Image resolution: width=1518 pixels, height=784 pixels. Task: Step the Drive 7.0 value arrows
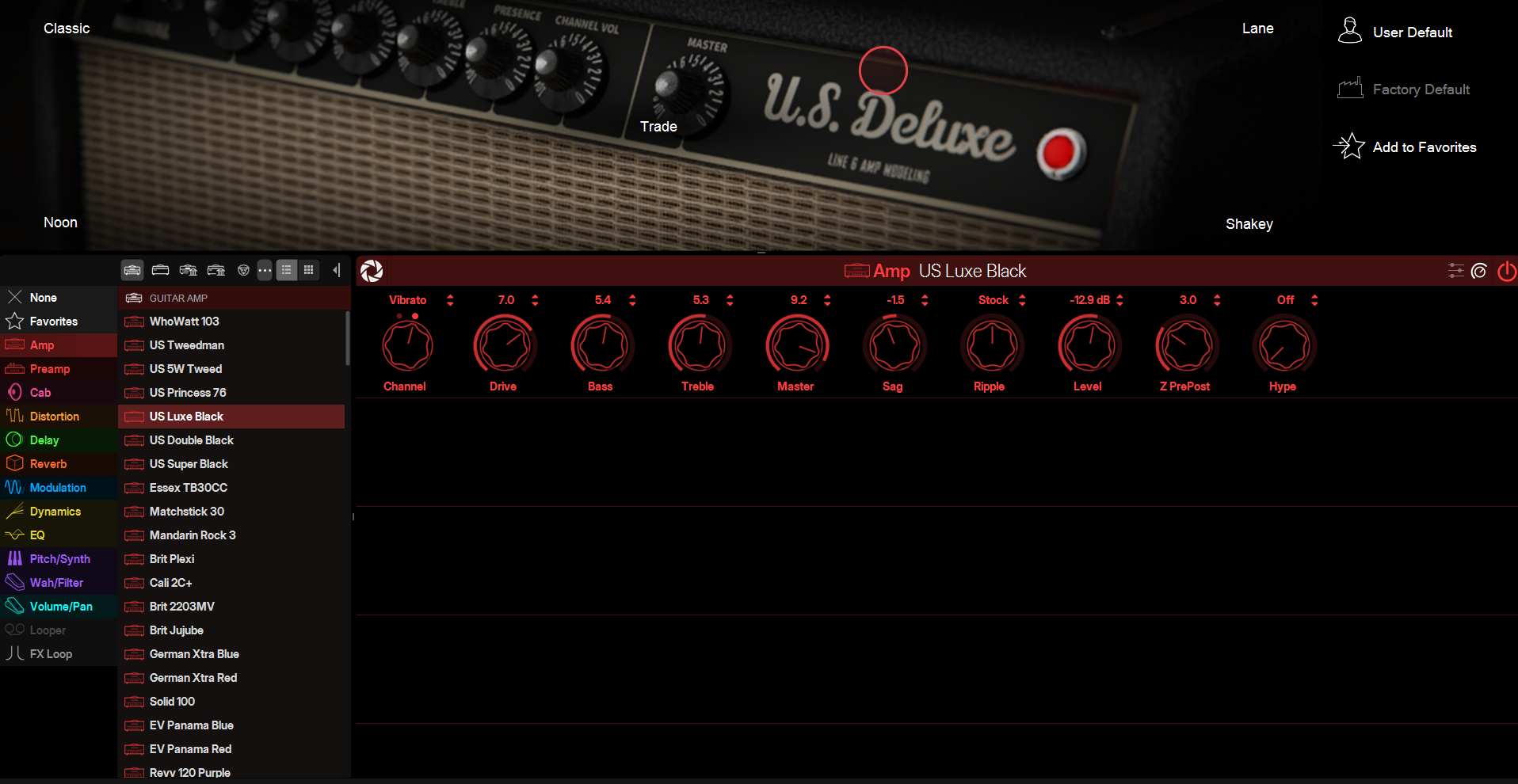coord(535,300)
